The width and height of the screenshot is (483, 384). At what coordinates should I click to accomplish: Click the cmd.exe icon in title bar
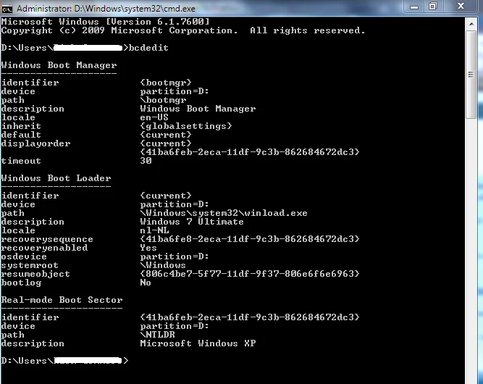(x=7, y=9)
